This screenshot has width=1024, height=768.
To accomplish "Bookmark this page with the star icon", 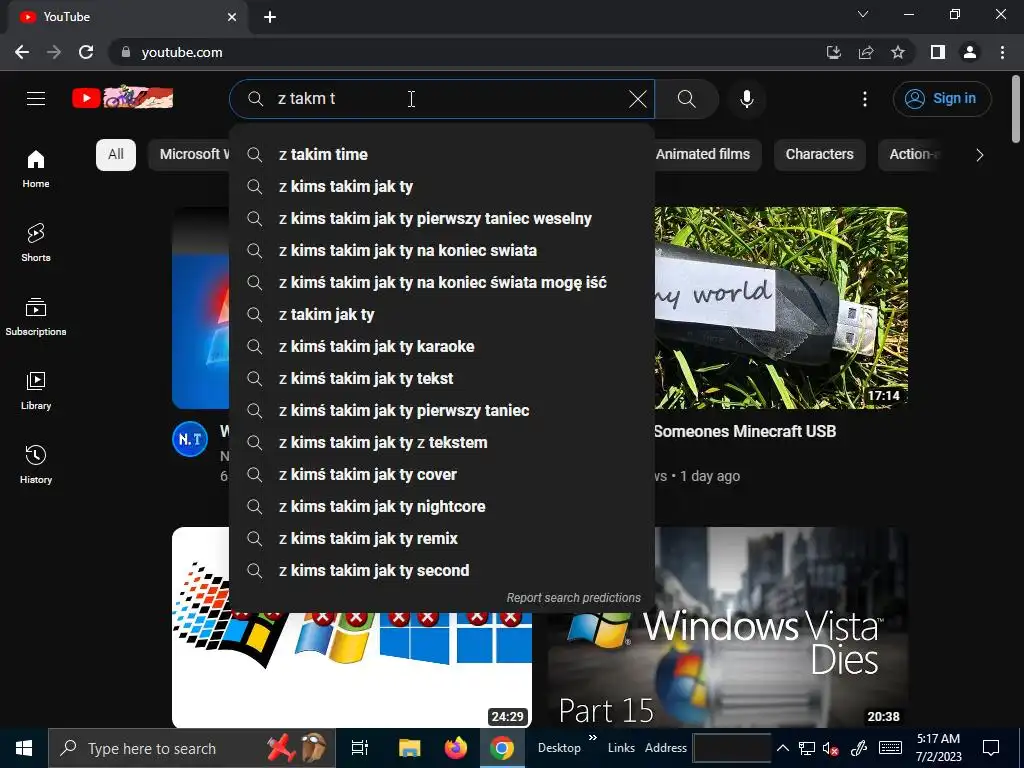I will coord(898,52).
